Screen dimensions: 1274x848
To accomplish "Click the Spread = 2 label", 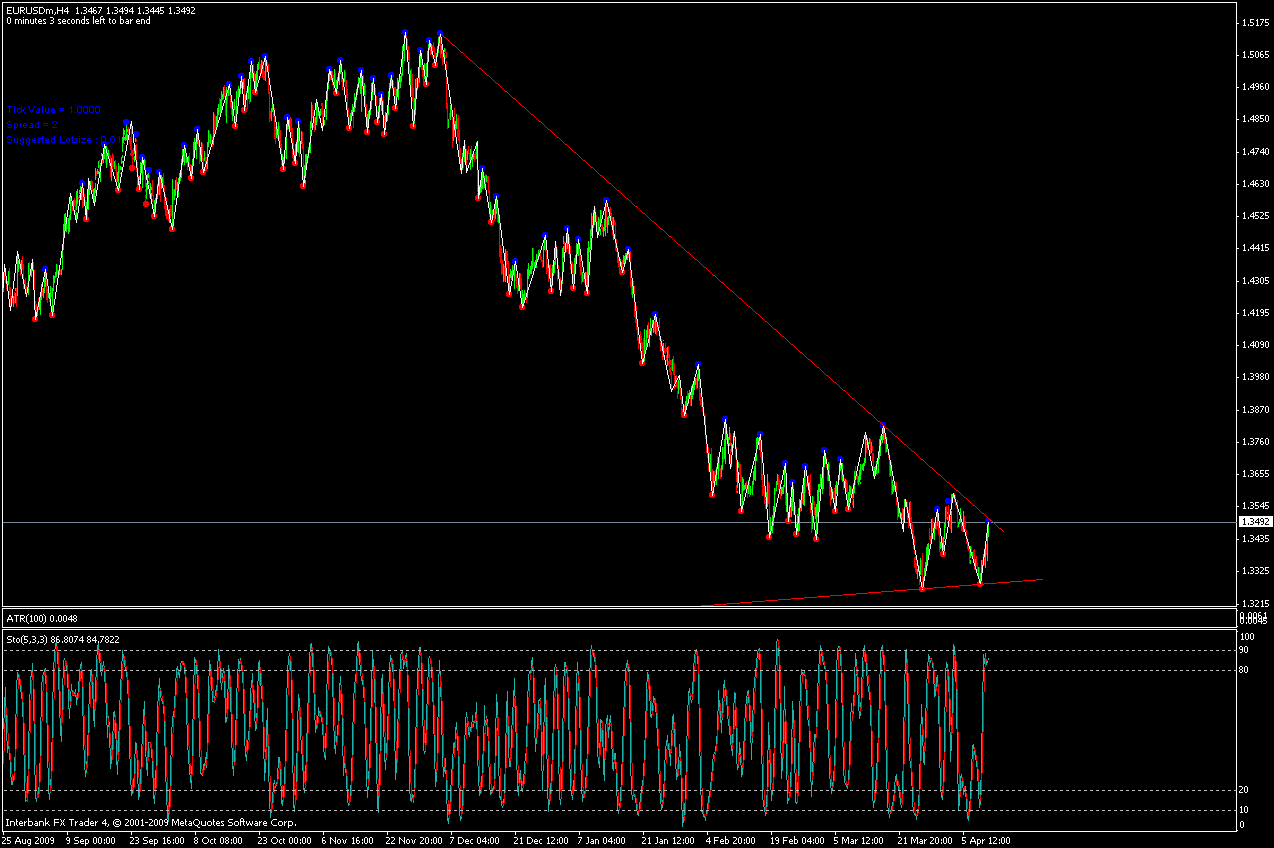I will [32, 125].
